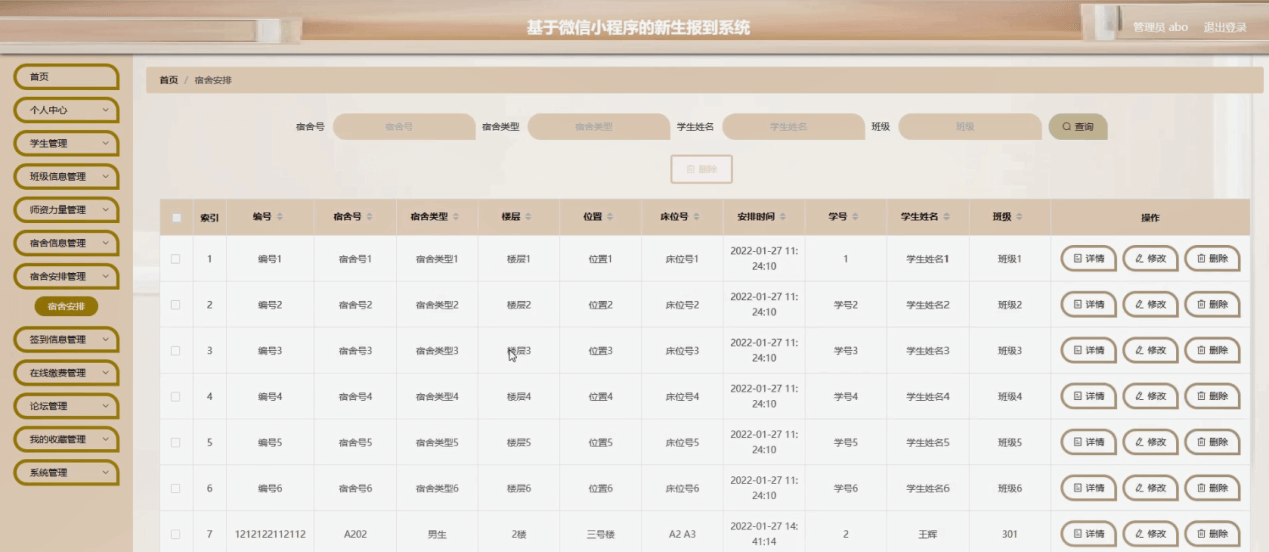Click 删除 for row 编号3
Image resolution: width=1269 pixels, height=552 pixels.
tap(1212, 350)
